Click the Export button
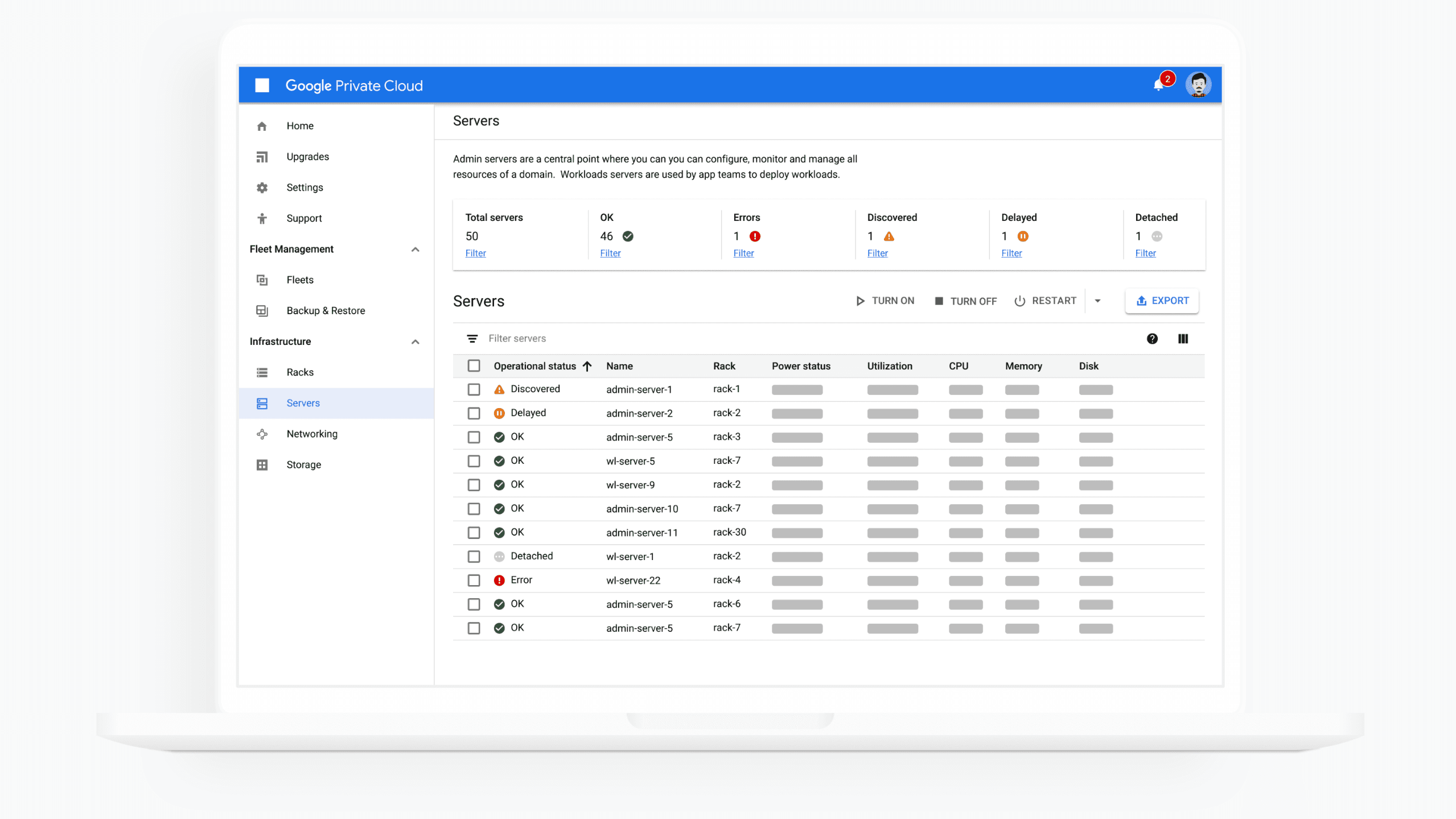1456x819 pixels. click(x=1162, y=301)
